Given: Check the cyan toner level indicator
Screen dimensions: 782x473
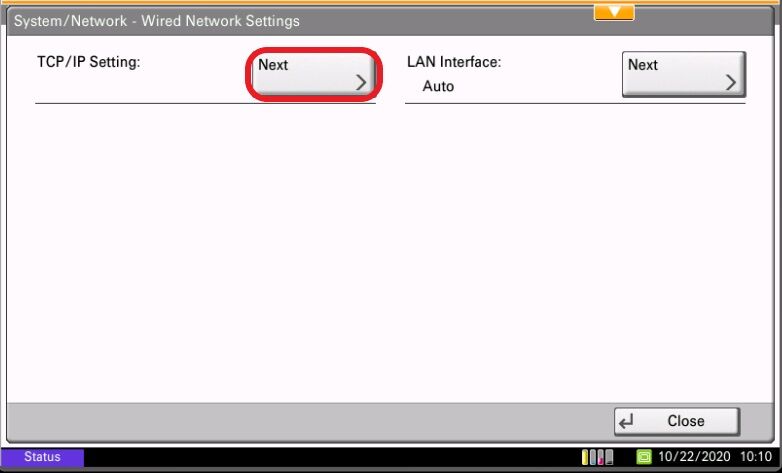Looking at the screenshot, I should [593, 457].
